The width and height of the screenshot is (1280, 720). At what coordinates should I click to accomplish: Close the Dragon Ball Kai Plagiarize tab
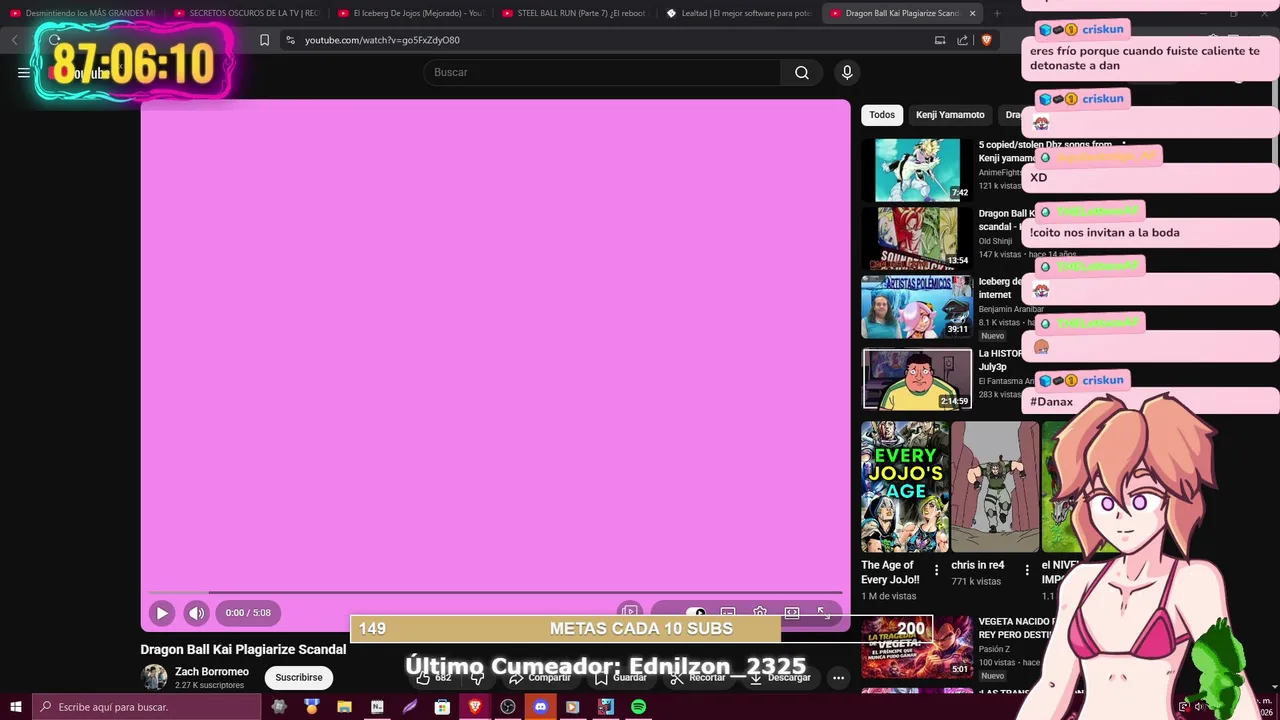click(x=972, y=13)
